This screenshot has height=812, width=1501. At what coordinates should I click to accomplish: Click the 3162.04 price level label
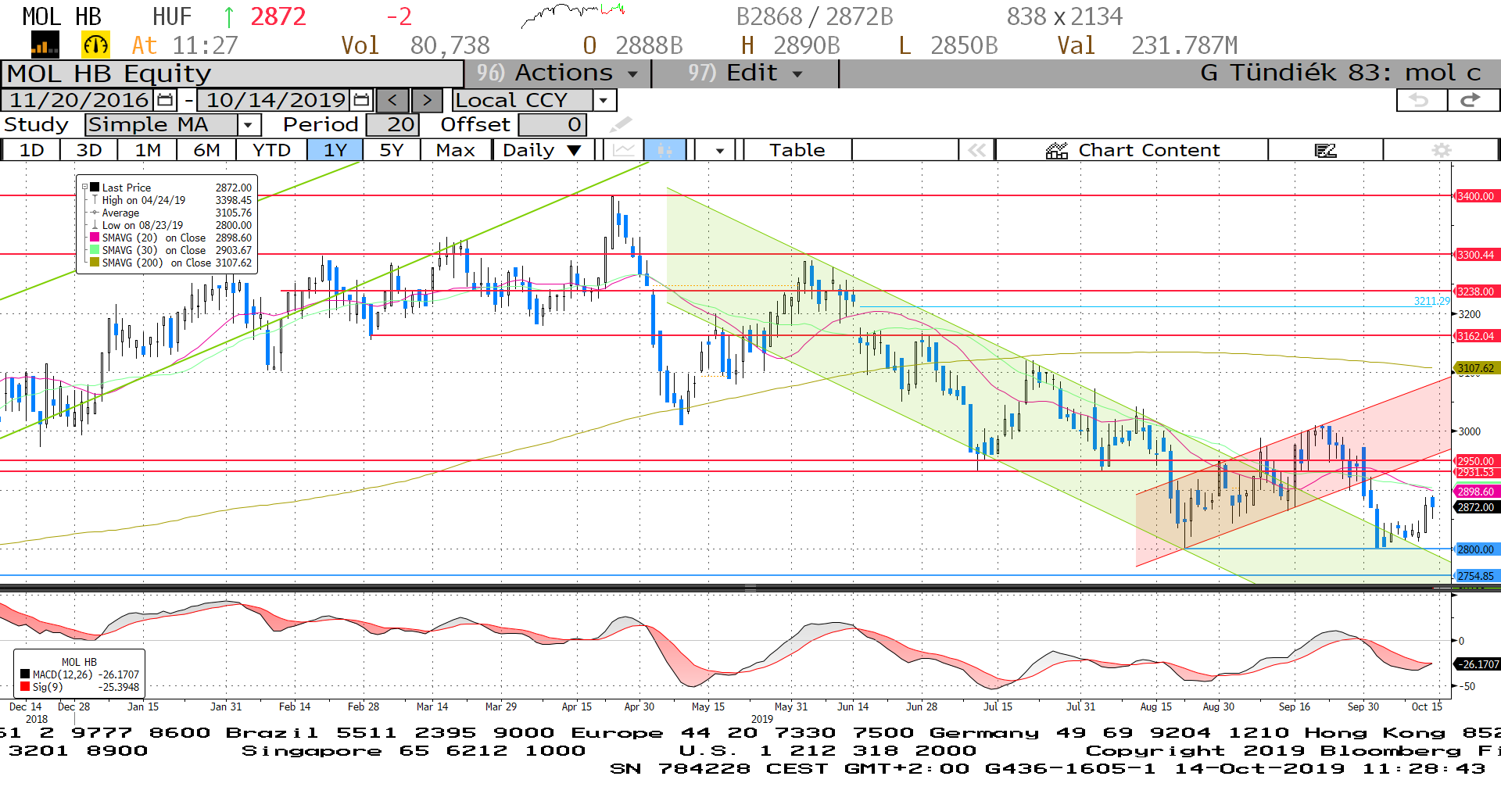[1476, 336]
